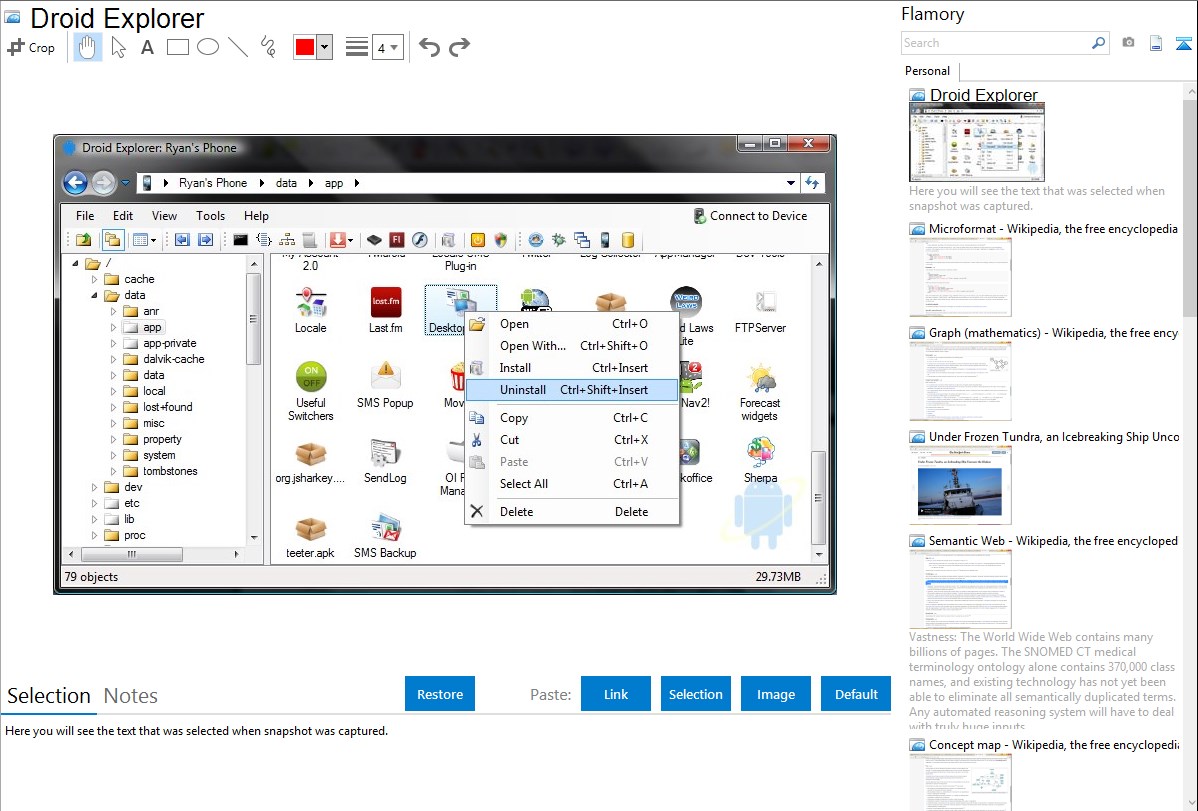
Task: Click the red Fl Flash toolbar icon
Action: point(396,240)
